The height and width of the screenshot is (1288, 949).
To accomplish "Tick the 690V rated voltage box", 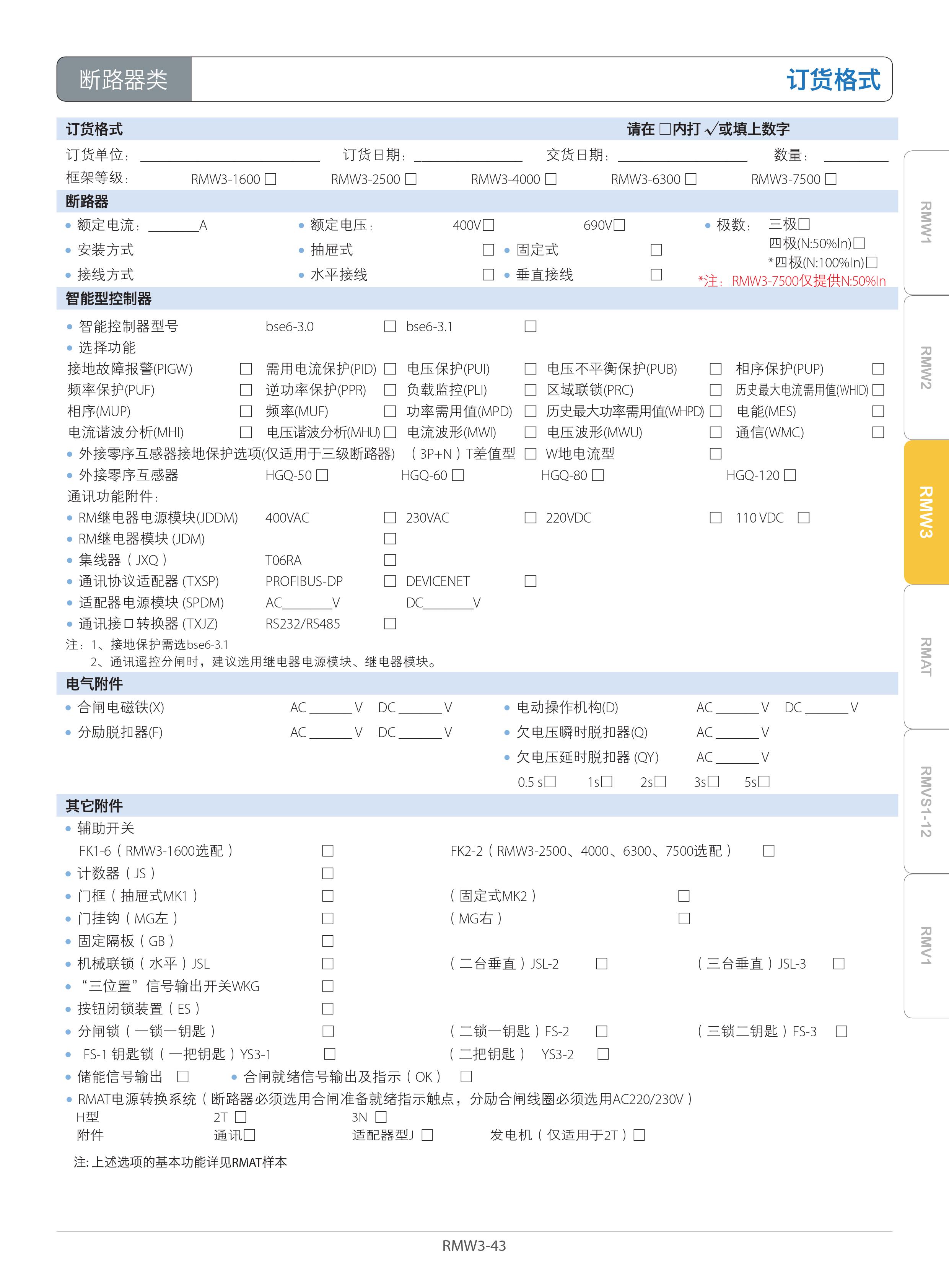I will tap(619, 225).
